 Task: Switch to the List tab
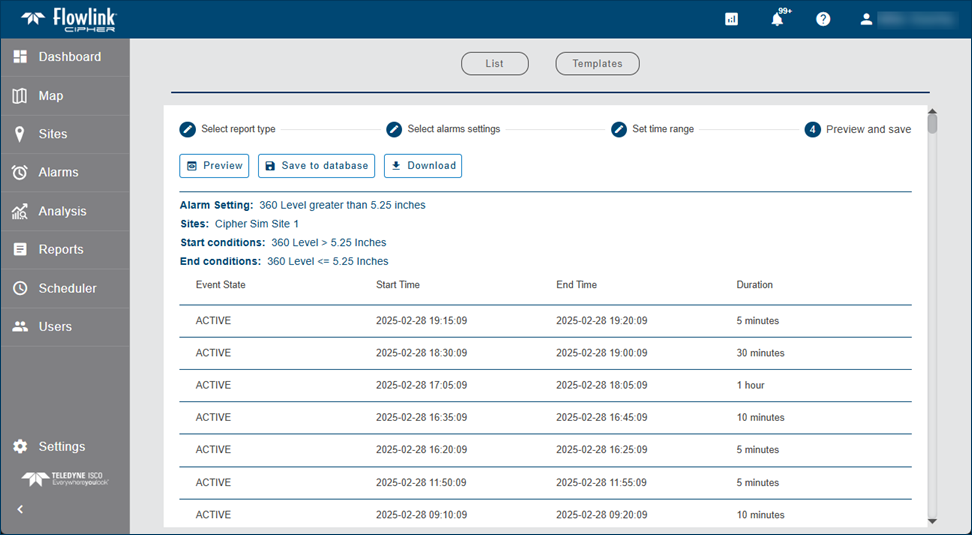click(x=494, y=64)
